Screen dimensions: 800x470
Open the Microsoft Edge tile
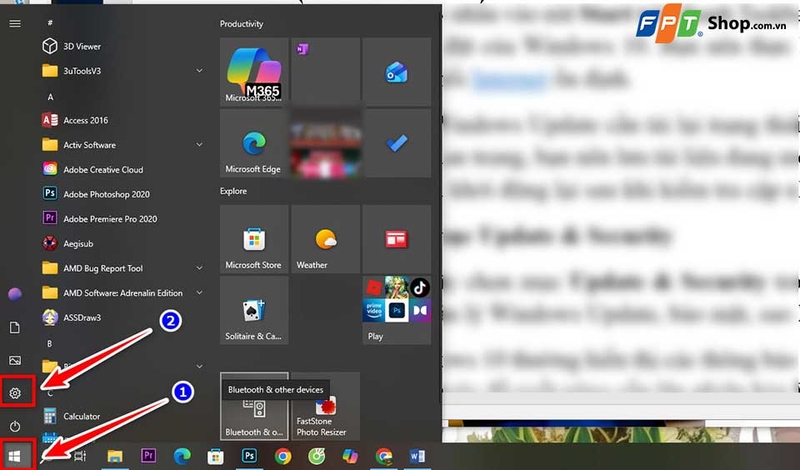point(254,143)
